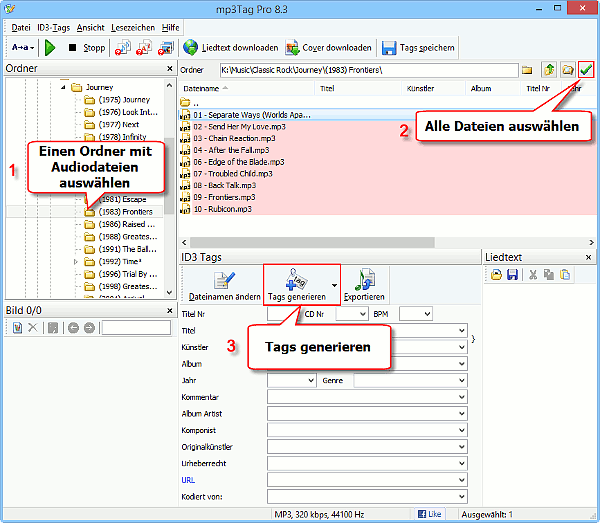Screen dimensions: 600x523
Task: Expand the (1992) Time³ folder node
Action: pyautogui.click(x=76, y=262)
